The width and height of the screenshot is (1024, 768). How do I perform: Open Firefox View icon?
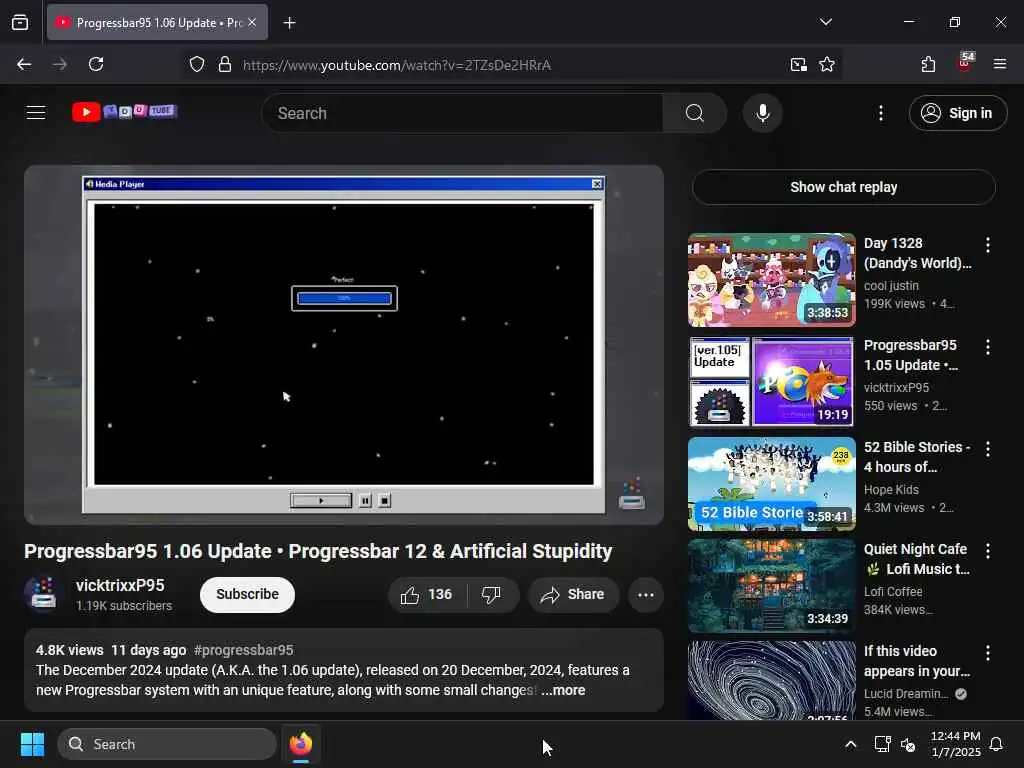click(x=20, y=23)
